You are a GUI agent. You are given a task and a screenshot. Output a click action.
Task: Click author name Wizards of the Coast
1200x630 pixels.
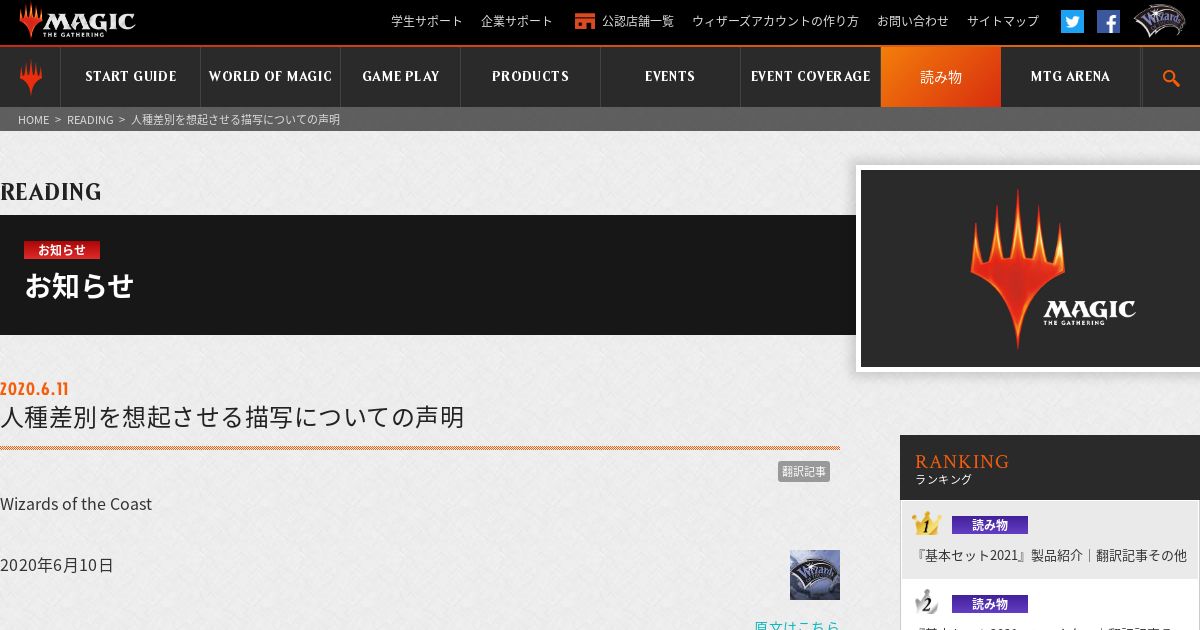pos(76,504)
